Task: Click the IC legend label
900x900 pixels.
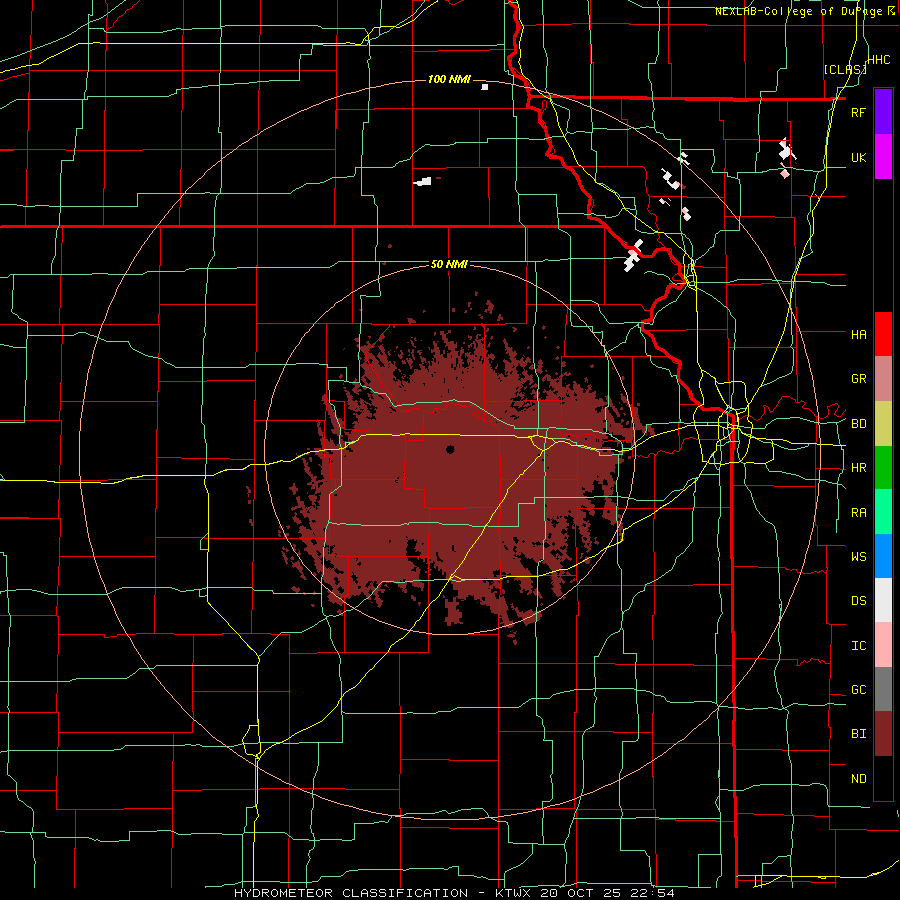Action: pos(858,646)
